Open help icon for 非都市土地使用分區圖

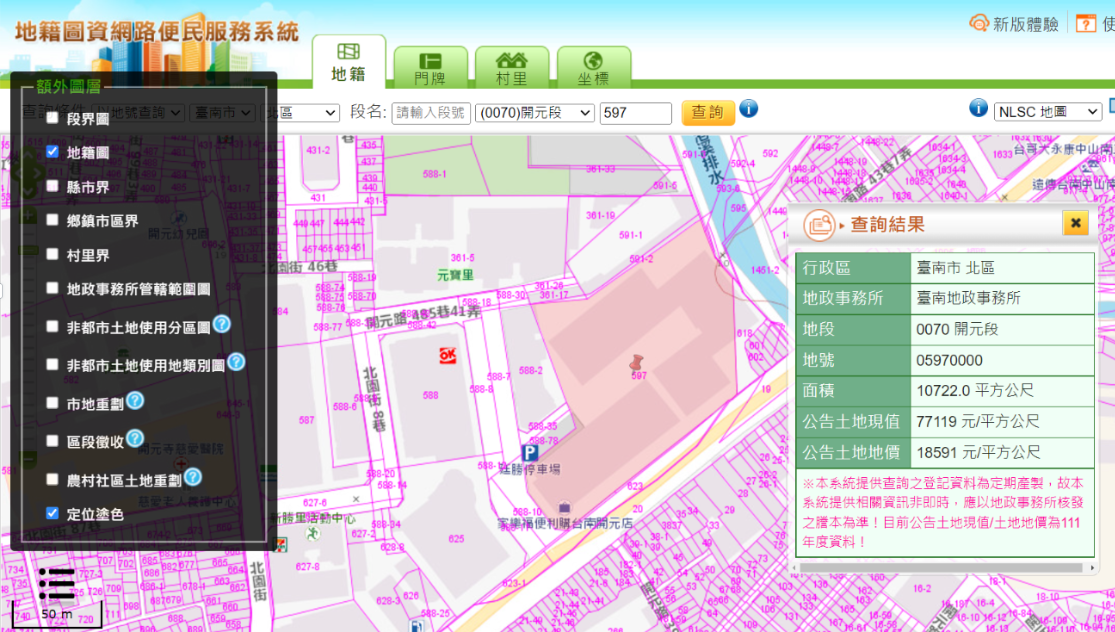(221, 324)
